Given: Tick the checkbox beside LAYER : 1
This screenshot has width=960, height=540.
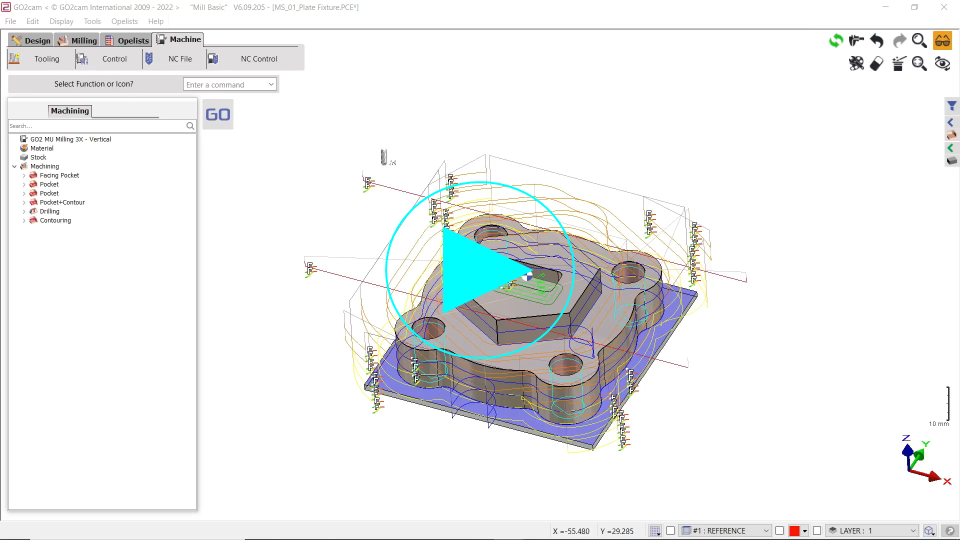Looking at the screenshot, I should 817,531.
